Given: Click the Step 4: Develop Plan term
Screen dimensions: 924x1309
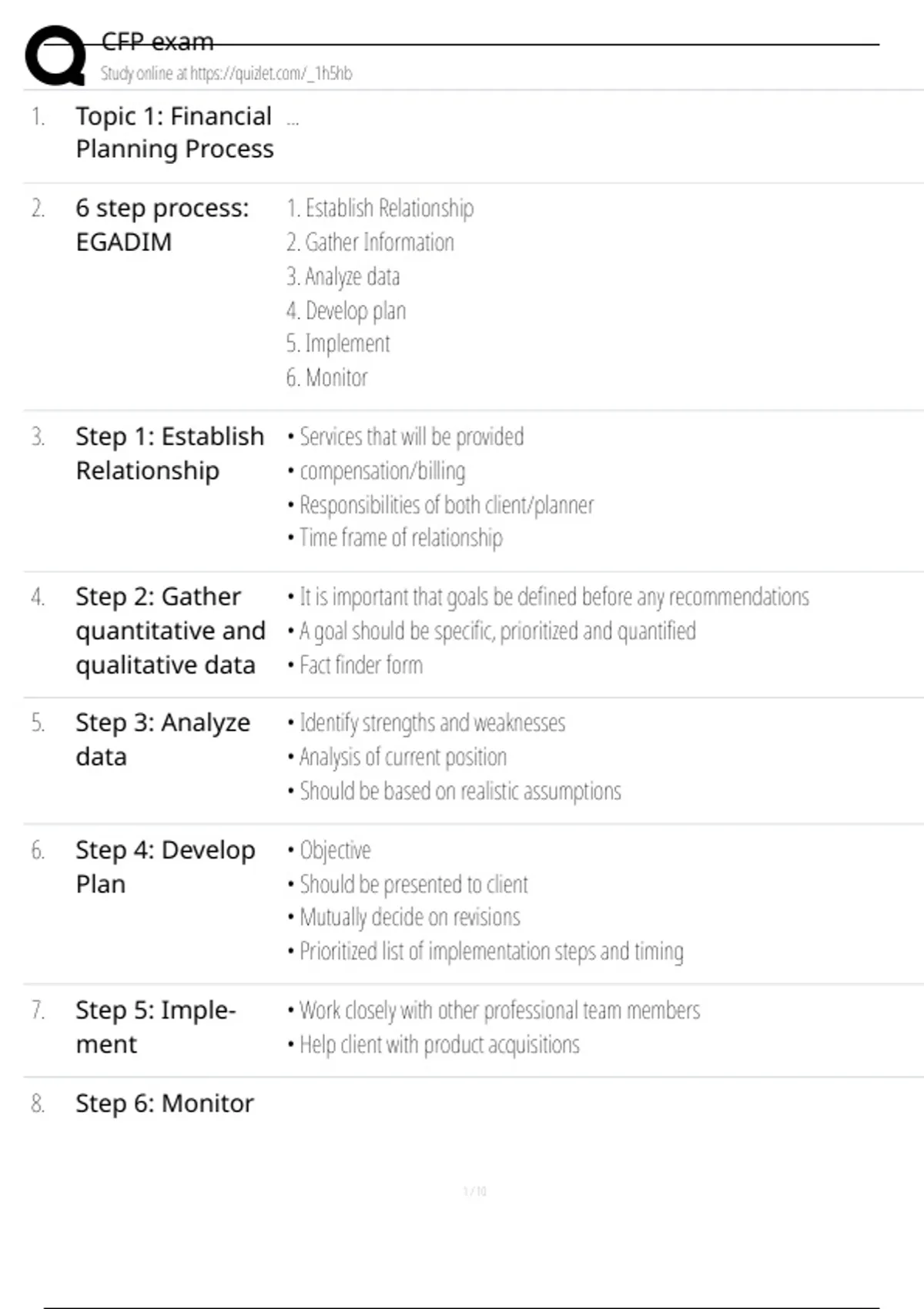Looking at the screenshot, I should tap(165, 866).
